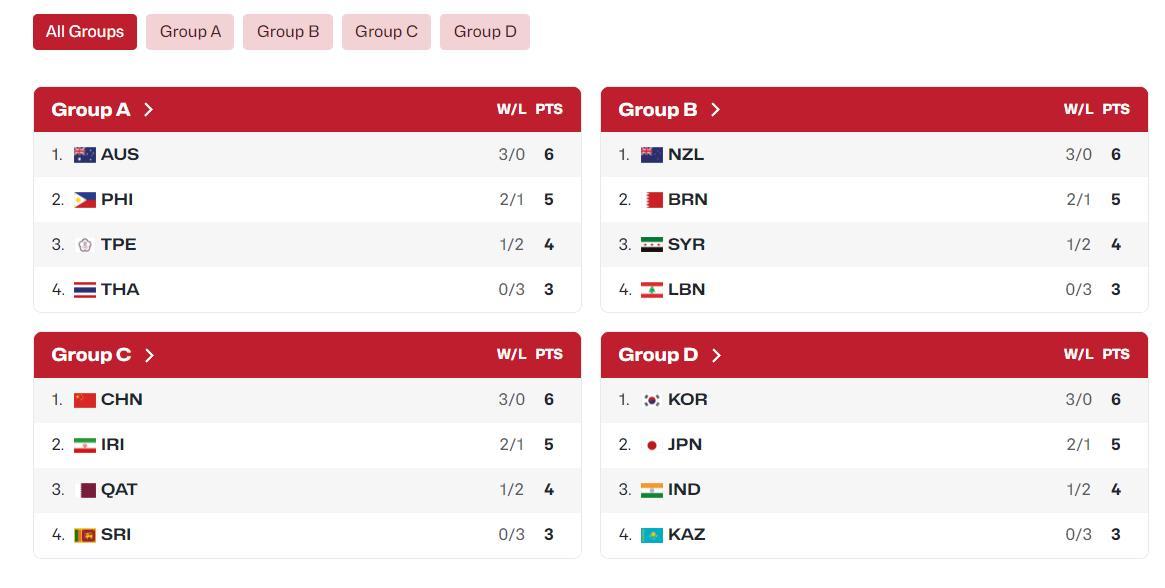1165x588 pixels.
Task: Click the Lebanon flag next to LBN
Action: point(652,290)
